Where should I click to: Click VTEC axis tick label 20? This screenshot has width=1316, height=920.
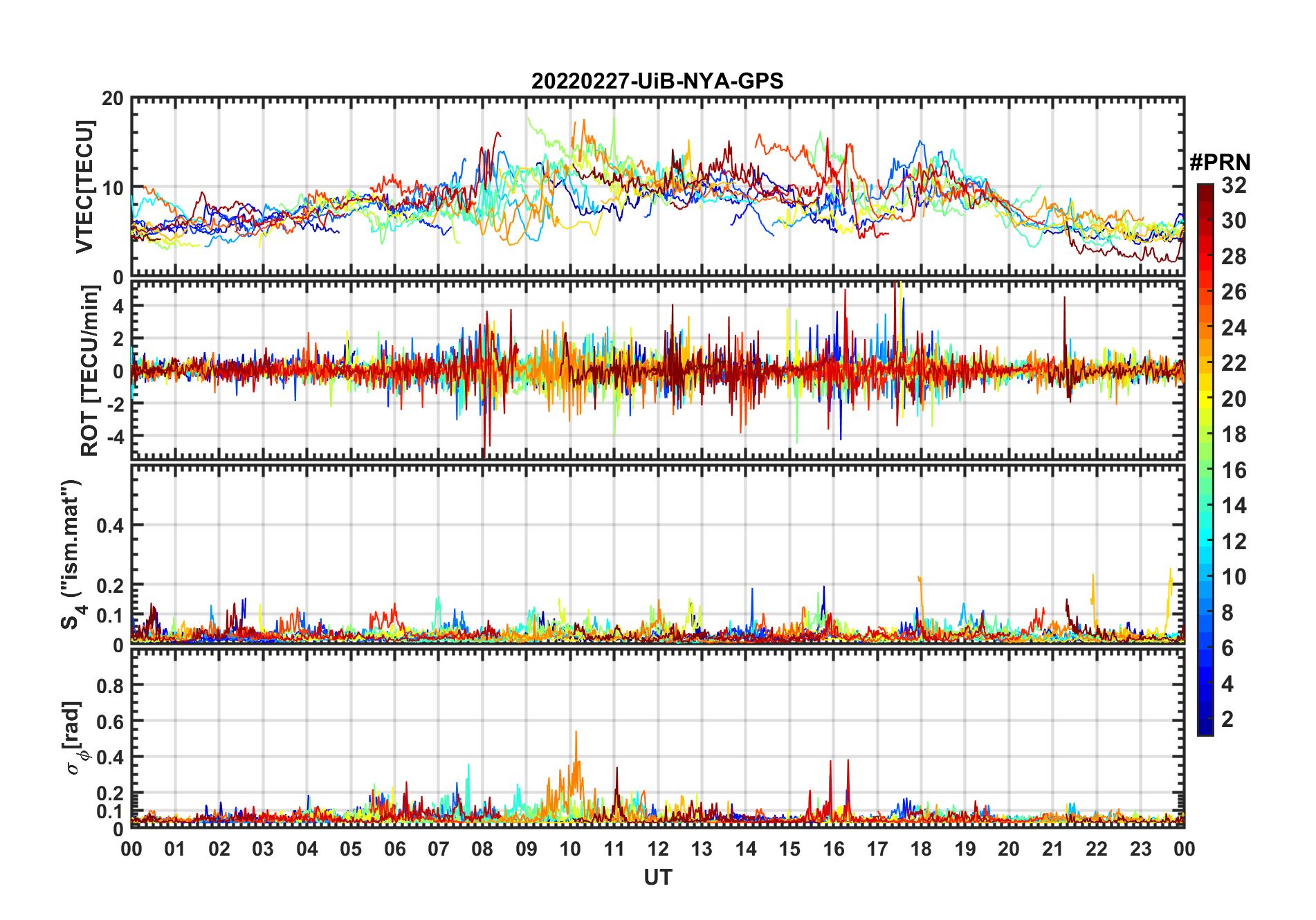(113, 98)
